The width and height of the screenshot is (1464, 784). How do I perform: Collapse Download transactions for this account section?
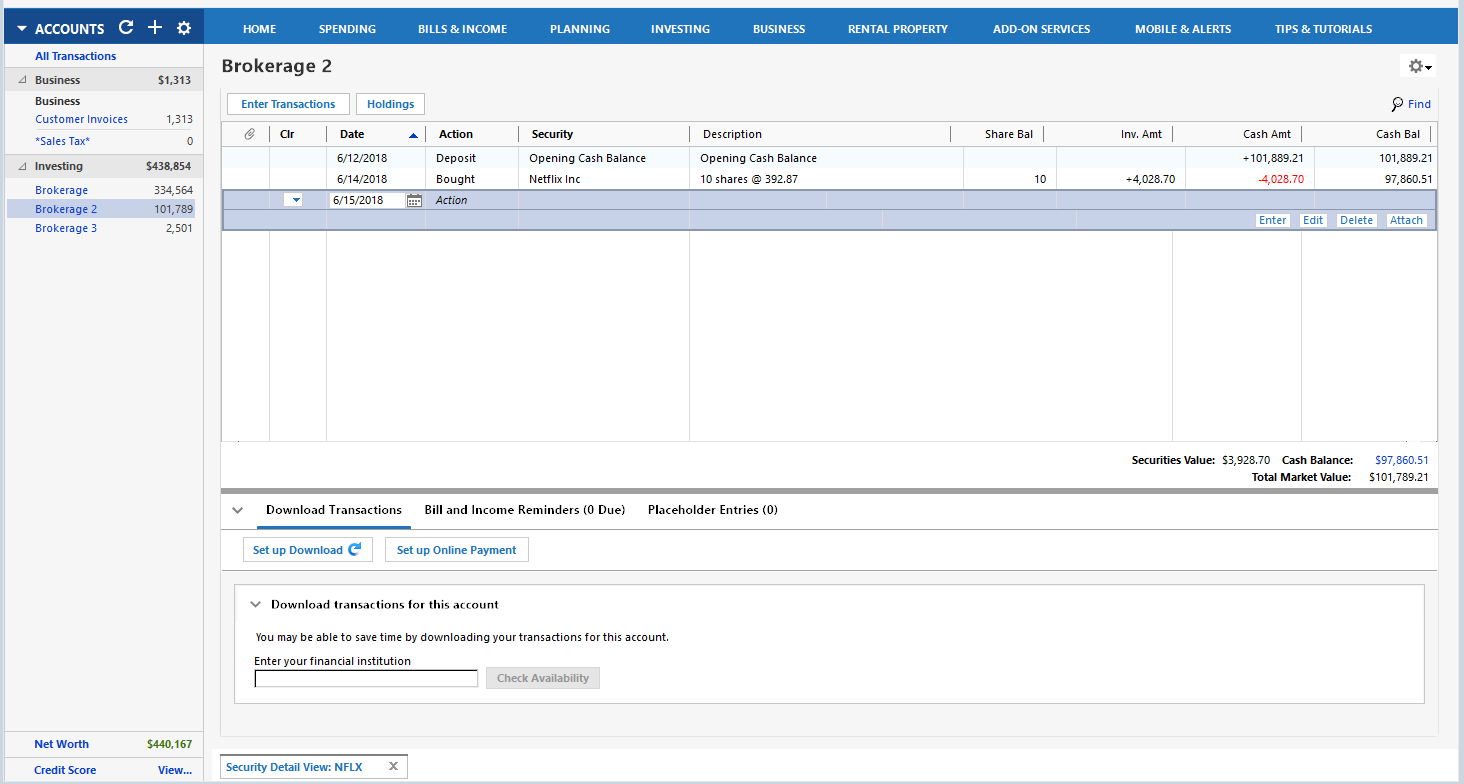(x=256, y=605)
